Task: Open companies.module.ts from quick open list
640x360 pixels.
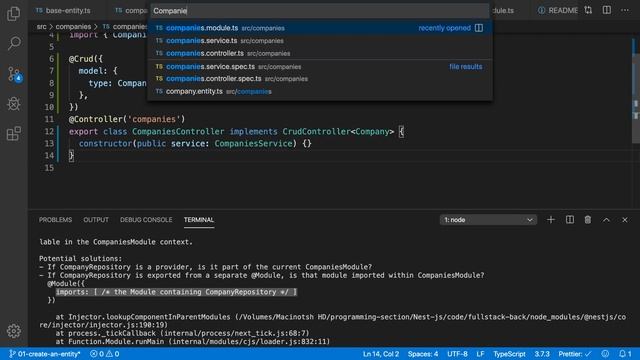Action: 320,28
